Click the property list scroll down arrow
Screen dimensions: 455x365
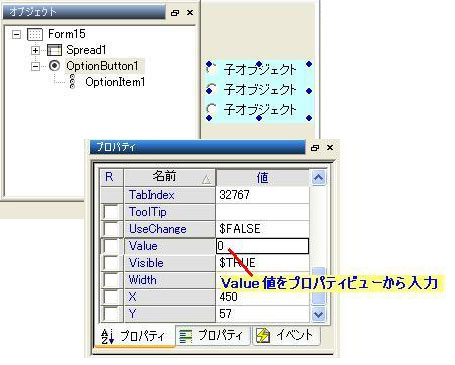318,314
